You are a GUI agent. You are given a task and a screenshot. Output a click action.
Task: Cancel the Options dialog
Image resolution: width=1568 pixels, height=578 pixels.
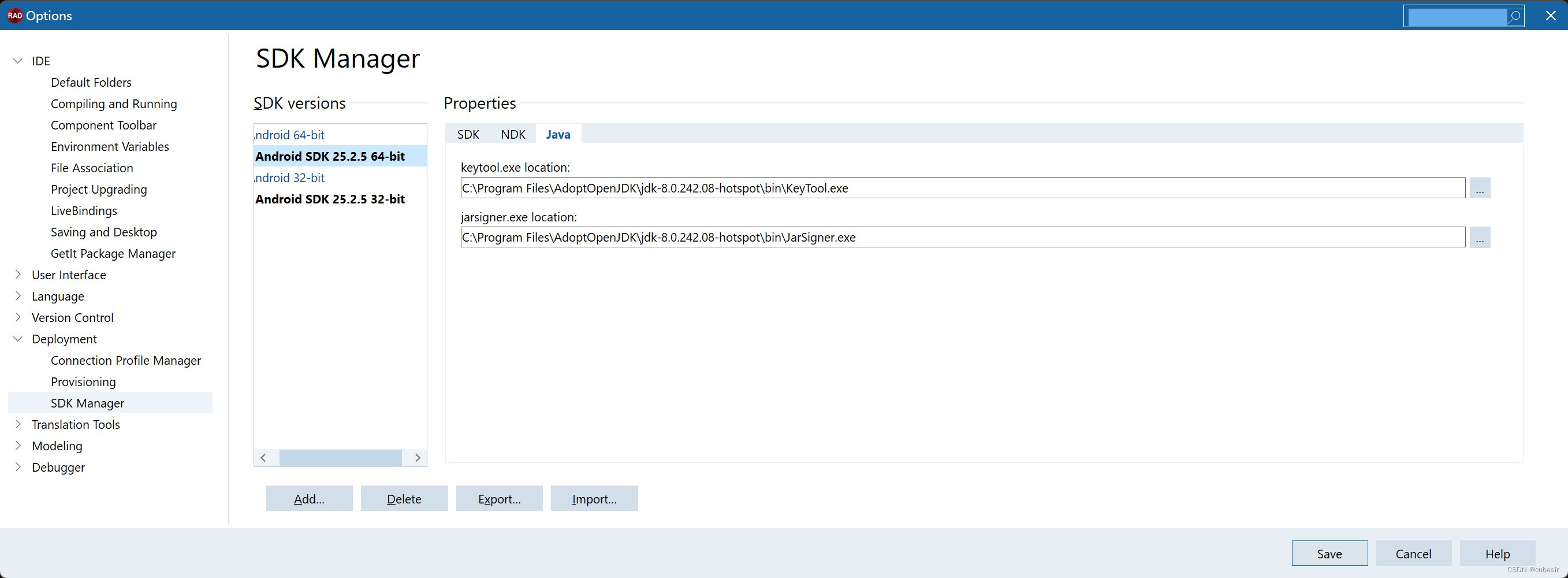1413,554
